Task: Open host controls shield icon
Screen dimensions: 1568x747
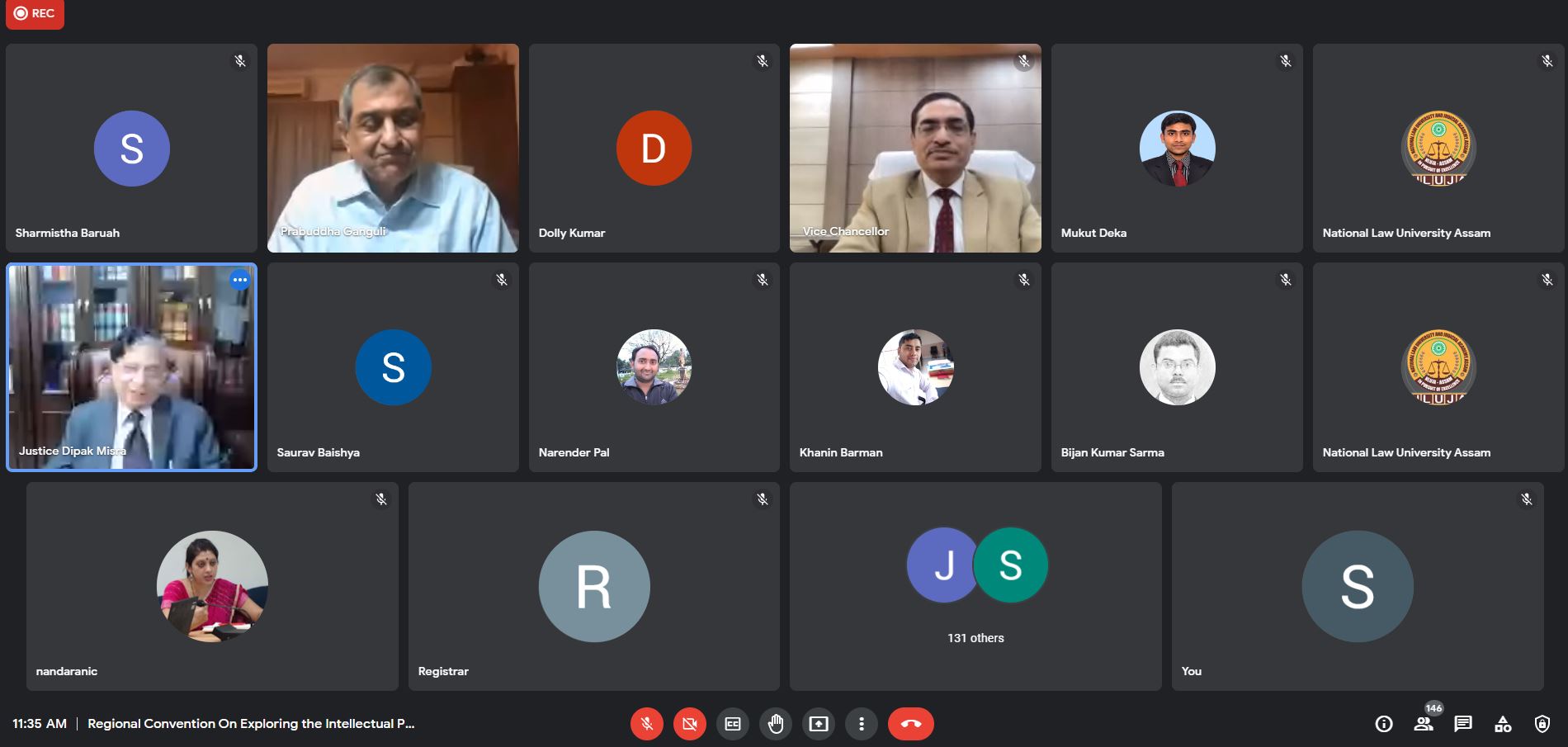Action: [1542, 724]
